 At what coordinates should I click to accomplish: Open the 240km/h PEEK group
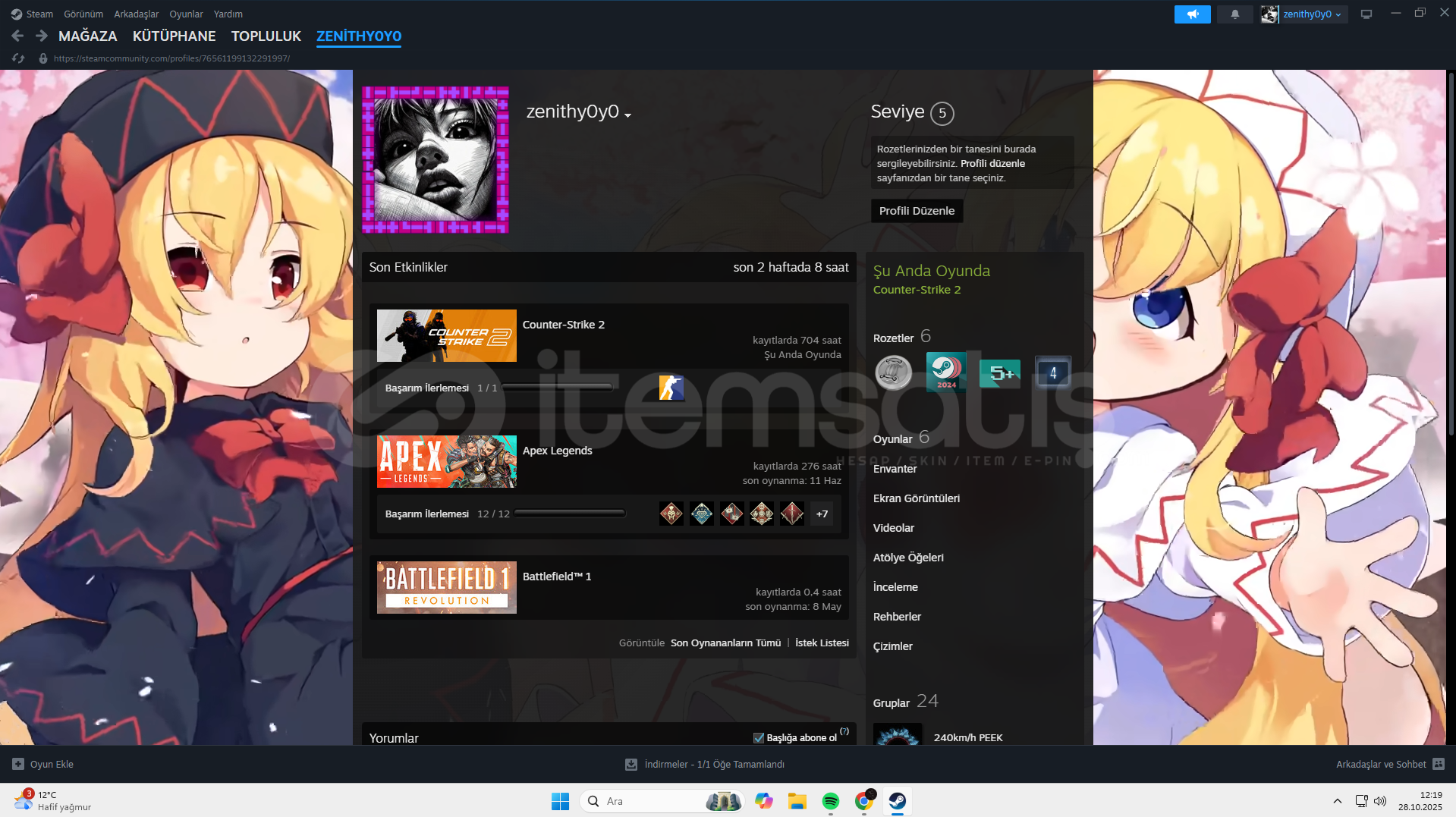[x=968, y=737]
